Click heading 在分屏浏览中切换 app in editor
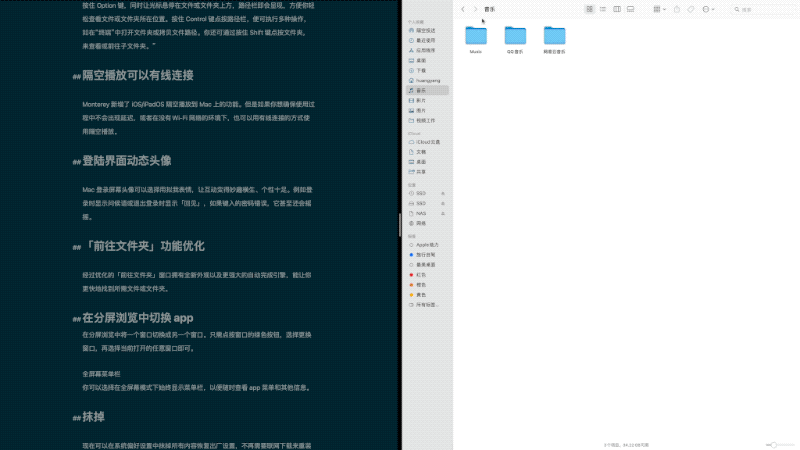The image size is (800, 450). pyautogui.click(x=138, y=318)
